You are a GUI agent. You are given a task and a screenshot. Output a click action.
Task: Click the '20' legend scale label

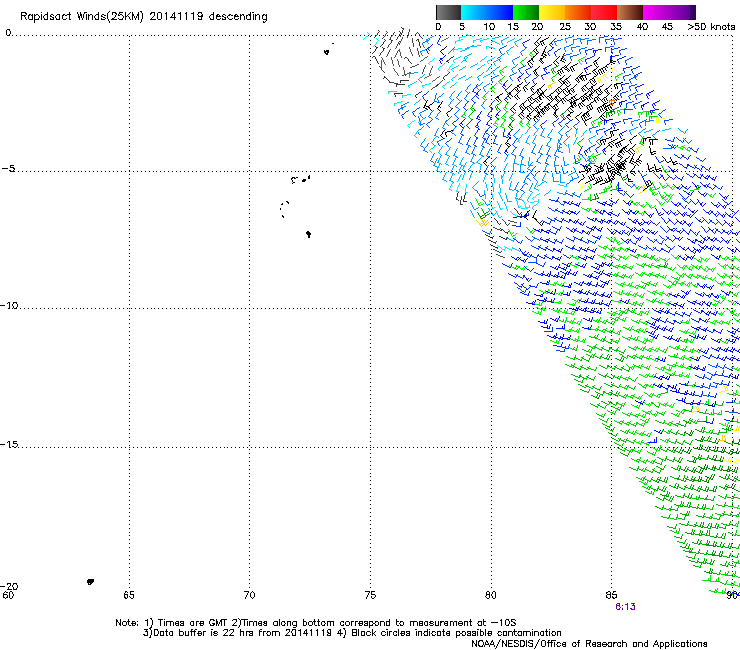pos(537,27)
